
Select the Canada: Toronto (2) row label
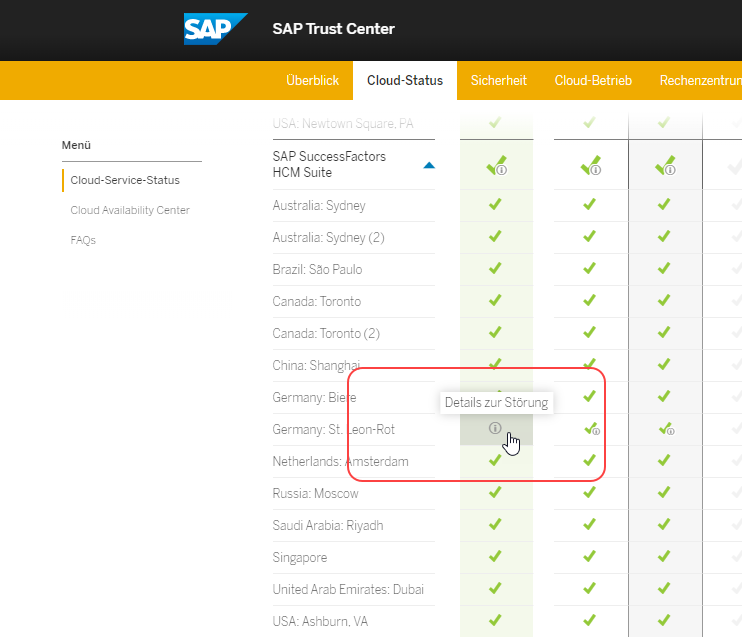326,334
